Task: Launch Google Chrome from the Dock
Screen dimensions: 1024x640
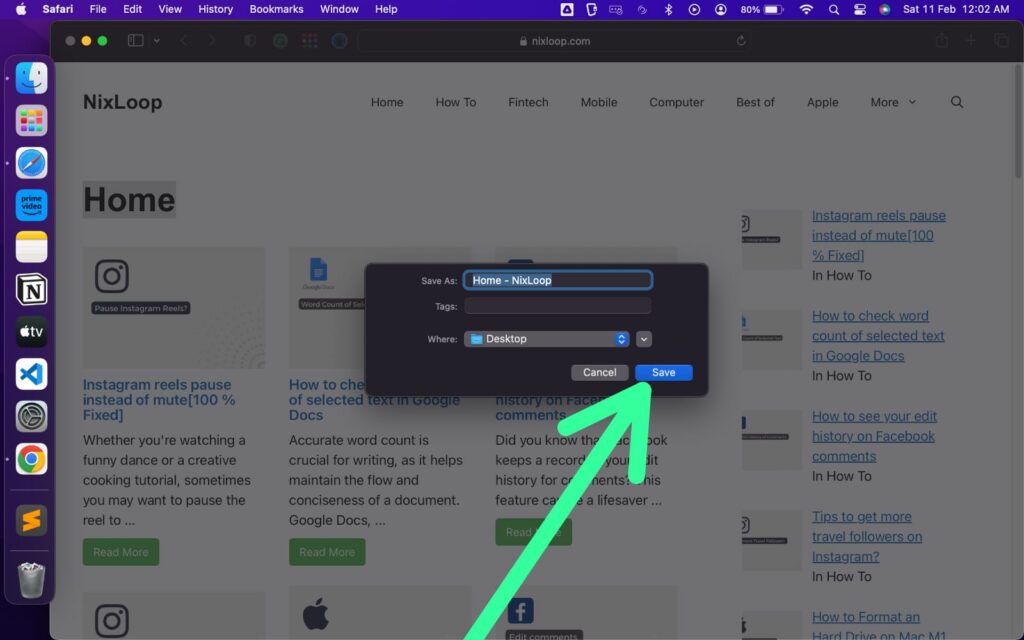Action: (31, 459)
